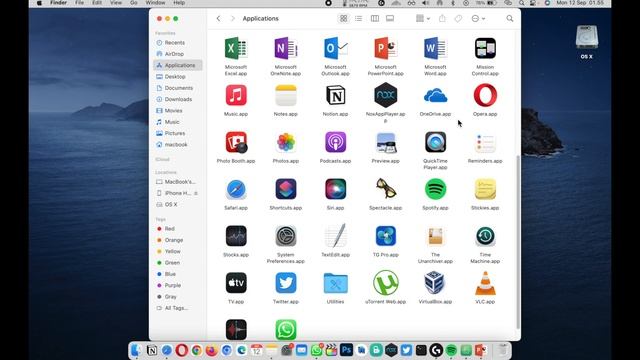This screenshot has width=640, height=360.
Task: Open Microsoft Excel.app icon
Action: click(x=236, y=48)
